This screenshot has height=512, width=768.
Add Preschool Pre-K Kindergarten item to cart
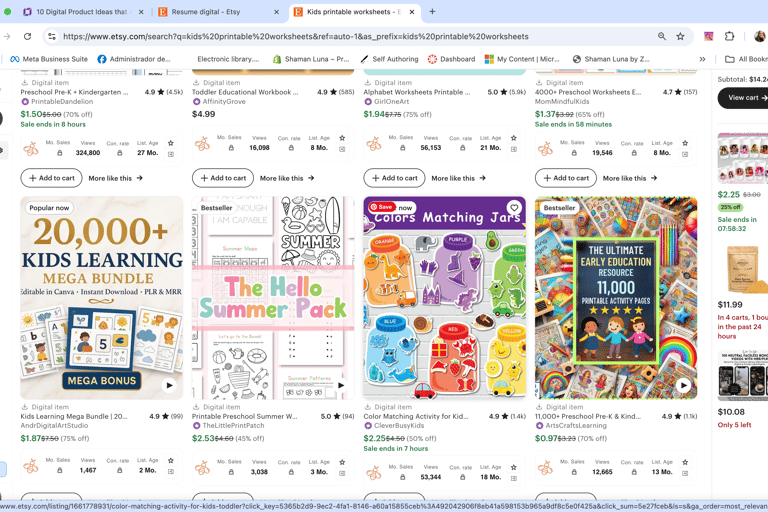[51, 178]
